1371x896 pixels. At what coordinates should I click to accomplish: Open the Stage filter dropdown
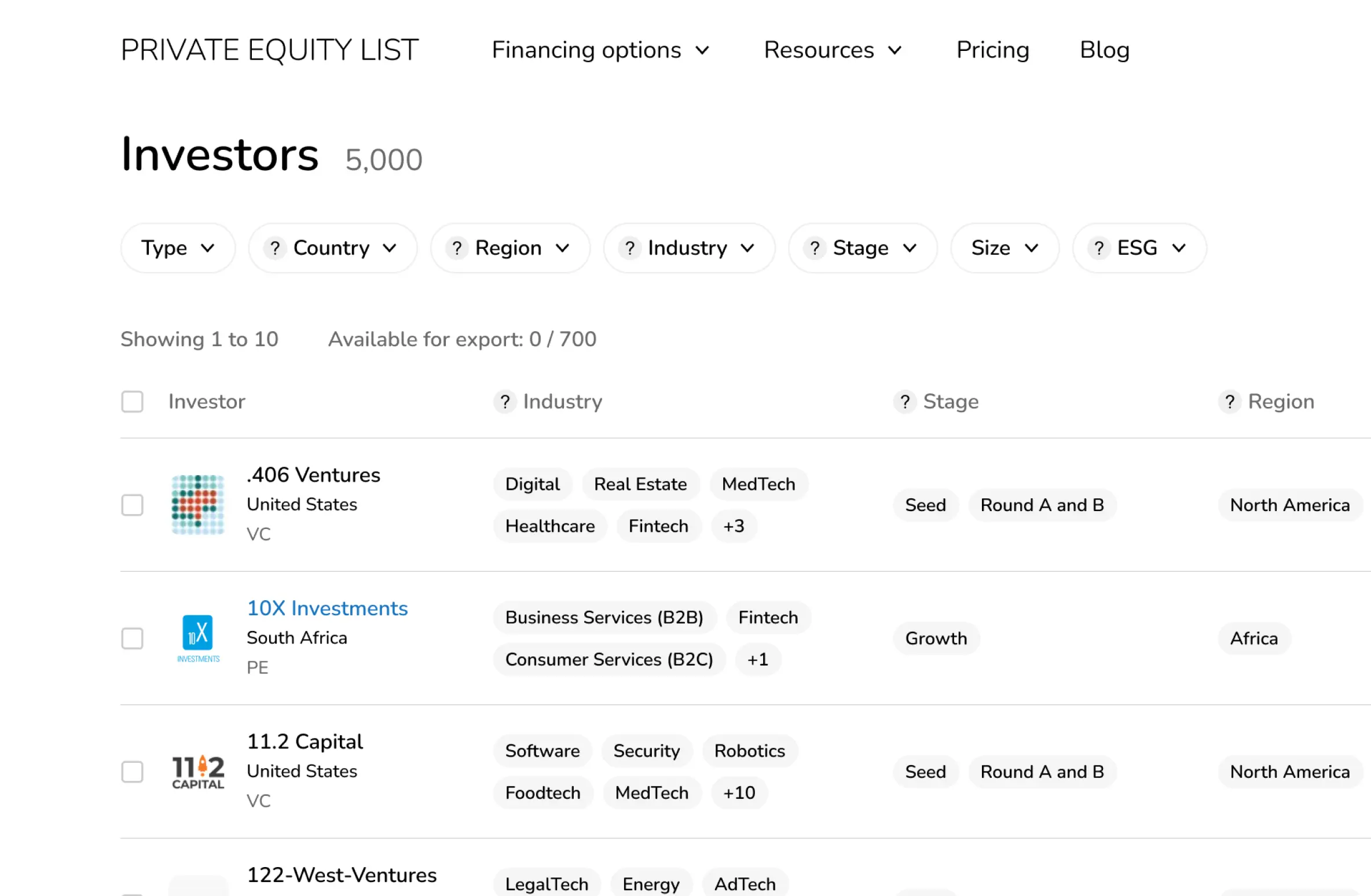pos(862,248)
